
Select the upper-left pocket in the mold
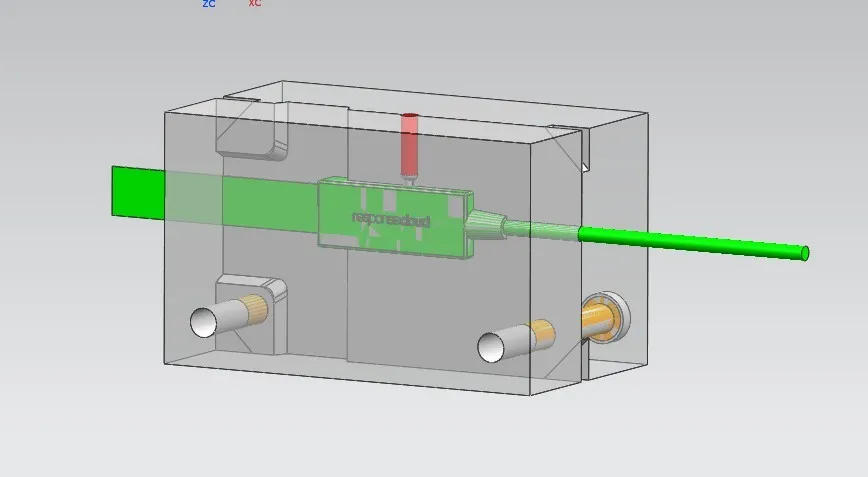(252, 133)
